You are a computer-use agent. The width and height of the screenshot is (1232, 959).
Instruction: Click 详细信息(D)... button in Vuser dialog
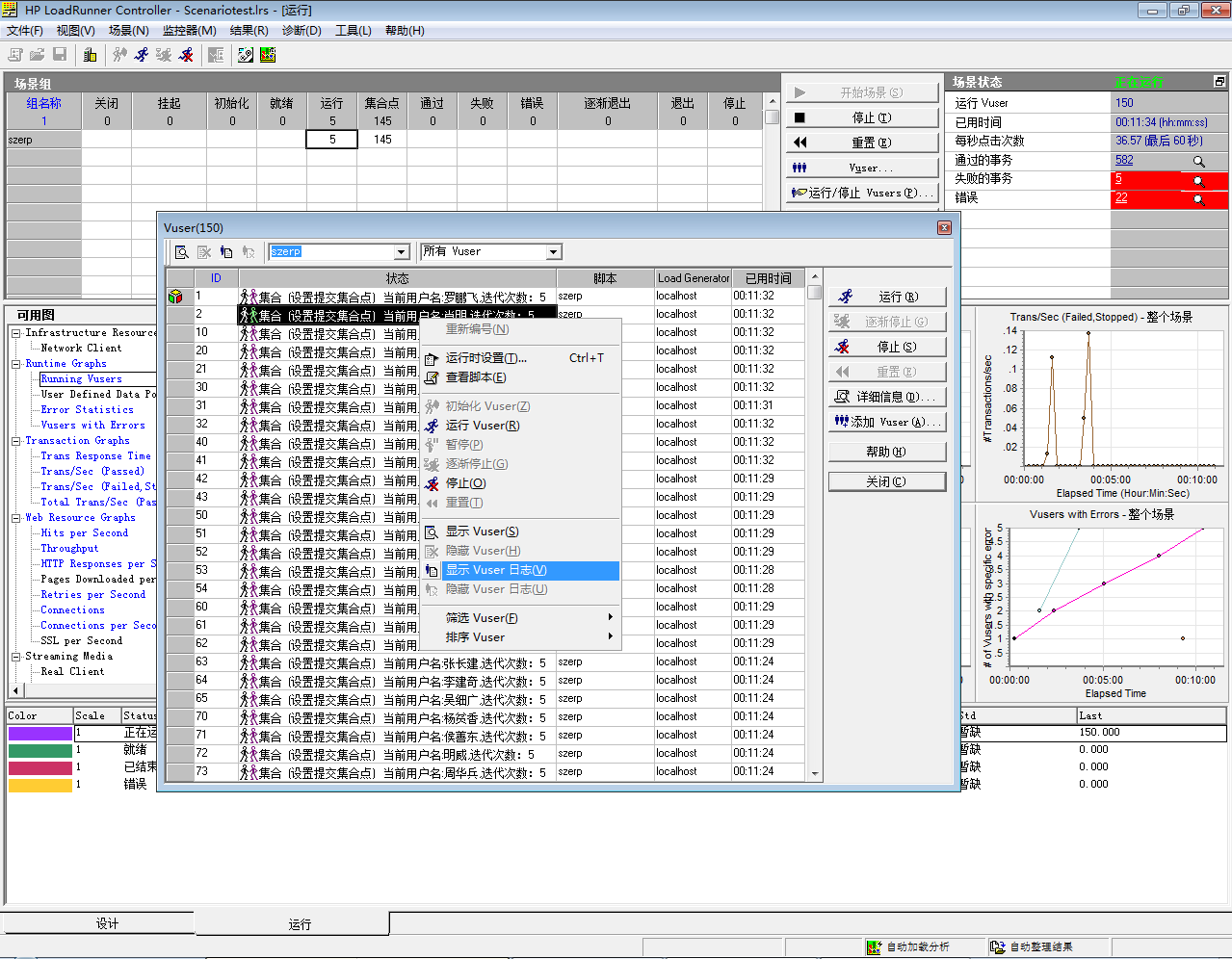887,397
